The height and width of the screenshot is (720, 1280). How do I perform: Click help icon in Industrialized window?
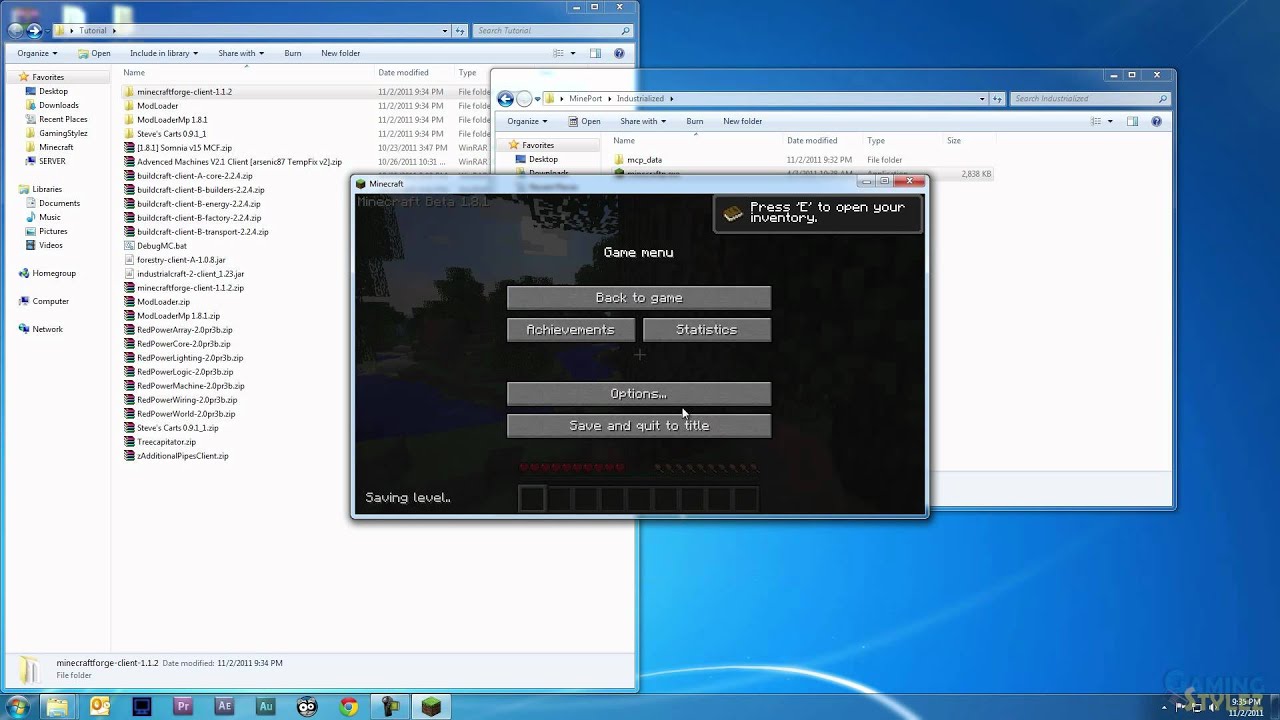(x=1157, y=121)
